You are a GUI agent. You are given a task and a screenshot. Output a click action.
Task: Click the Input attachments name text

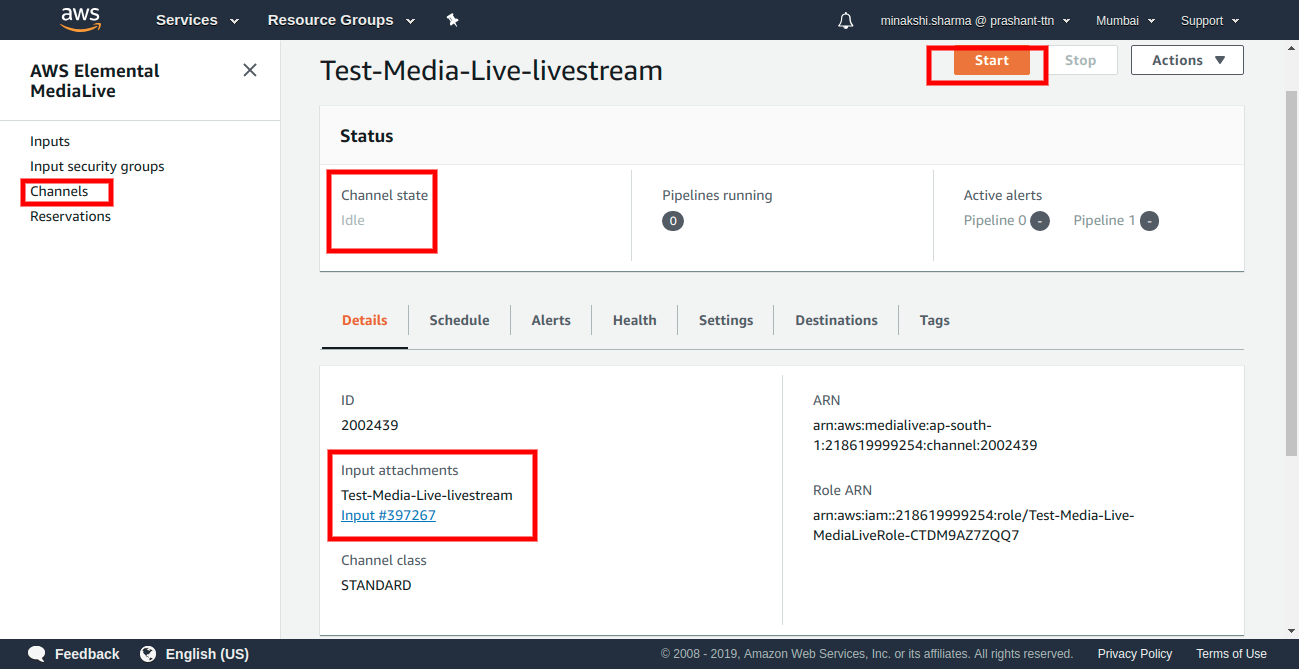point(427,495)
